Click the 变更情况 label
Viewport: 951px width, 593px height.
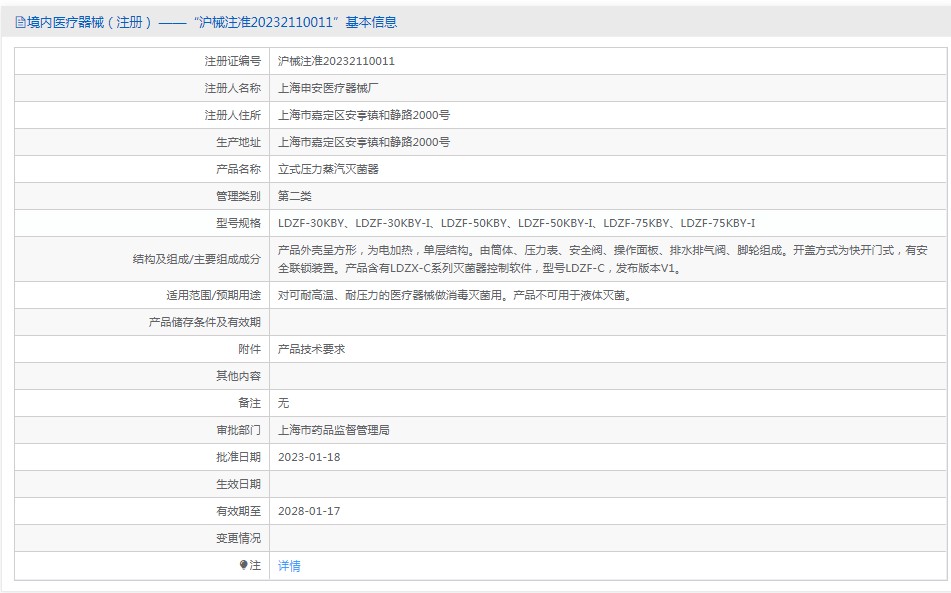click(238, 538)
